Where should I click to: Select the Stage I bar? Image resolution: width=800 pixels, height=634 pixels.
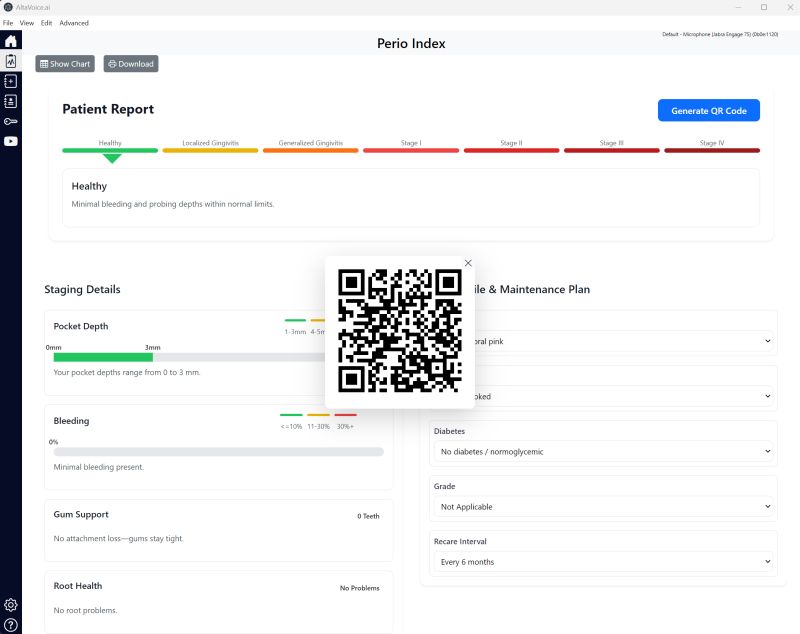click(411, 150)
